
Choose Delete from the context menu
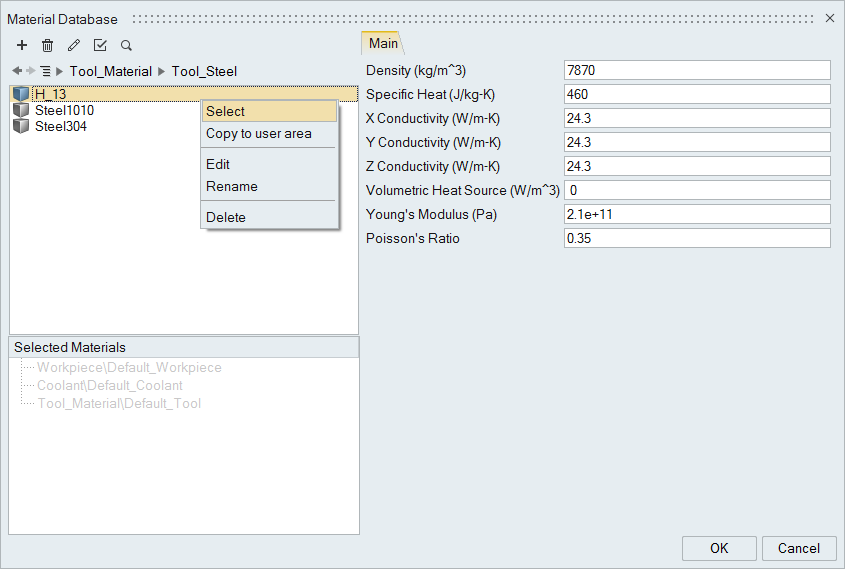point(226,217)
